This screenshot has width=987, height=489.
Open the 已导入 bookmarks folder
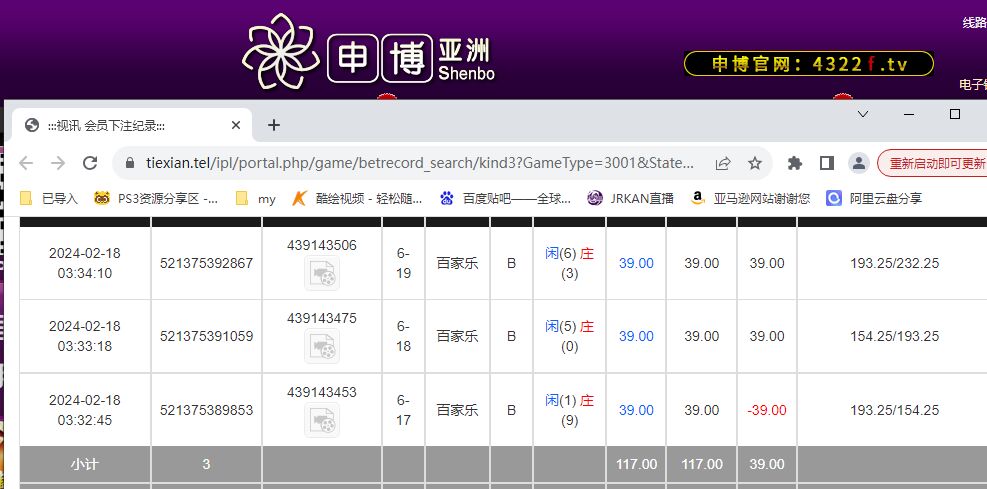[x=50, y=198]
